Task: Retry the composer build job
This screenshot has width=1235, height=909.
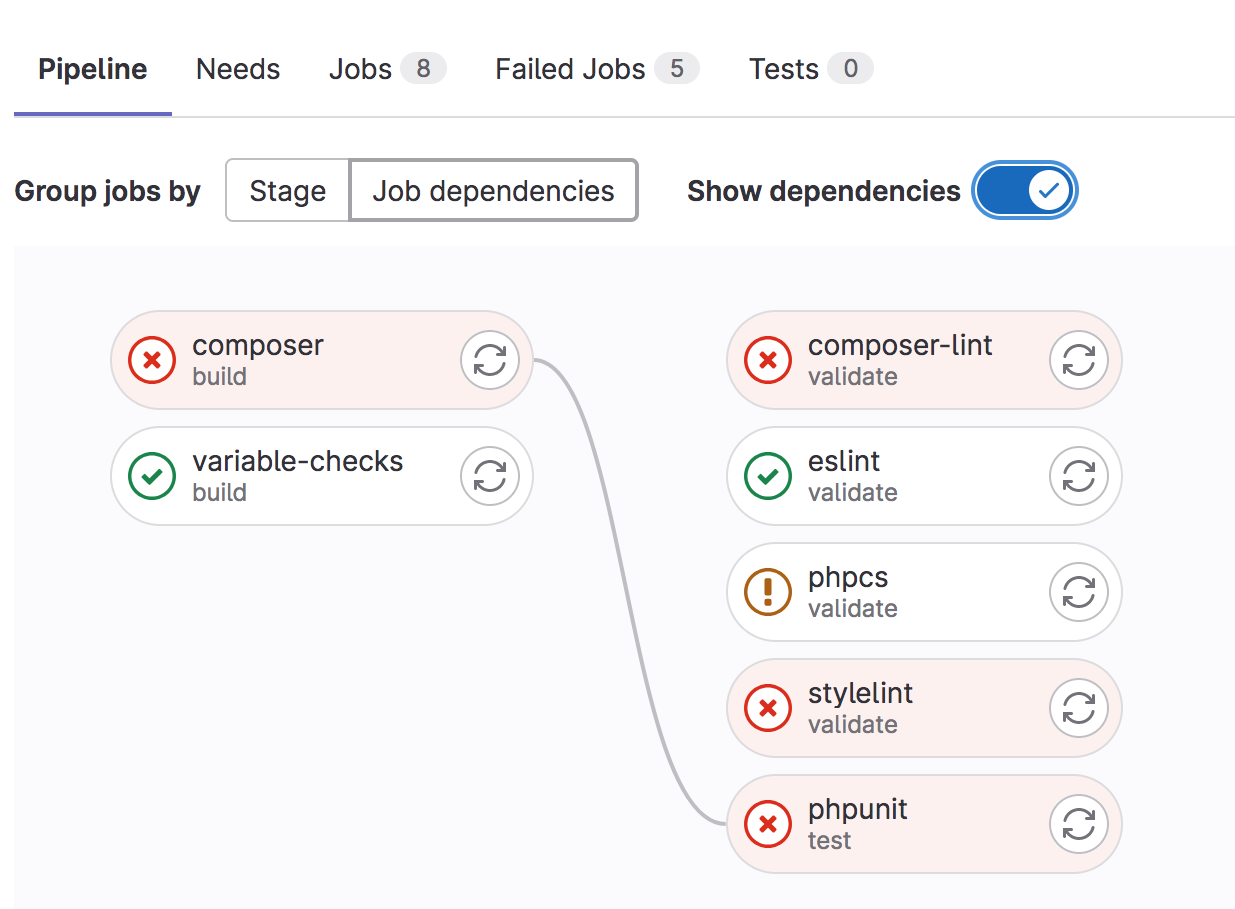Action: click(x=489, y=360)
